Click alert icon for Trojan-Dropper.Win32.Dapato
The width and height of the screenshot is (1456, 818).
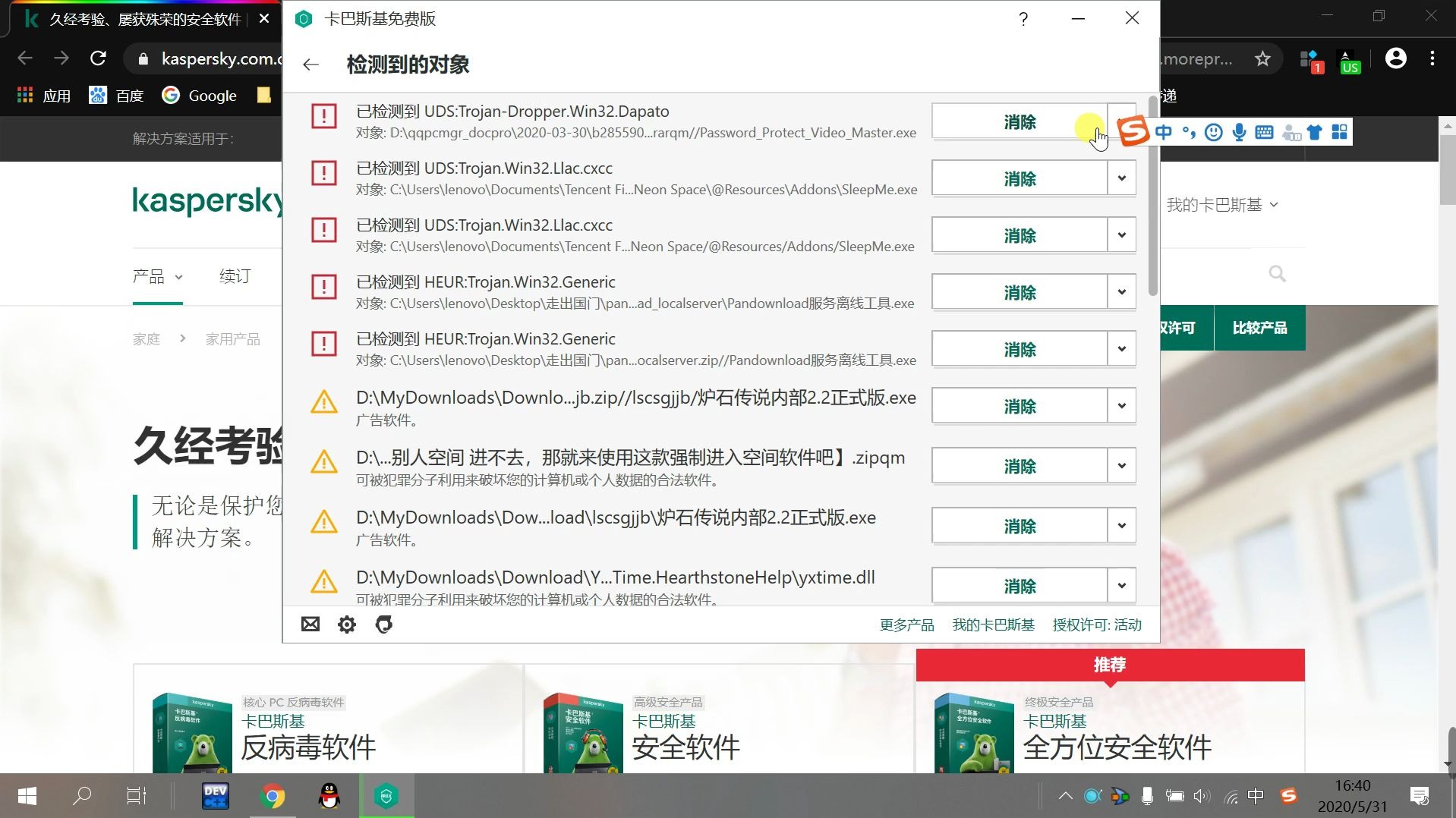pos(324,116)
